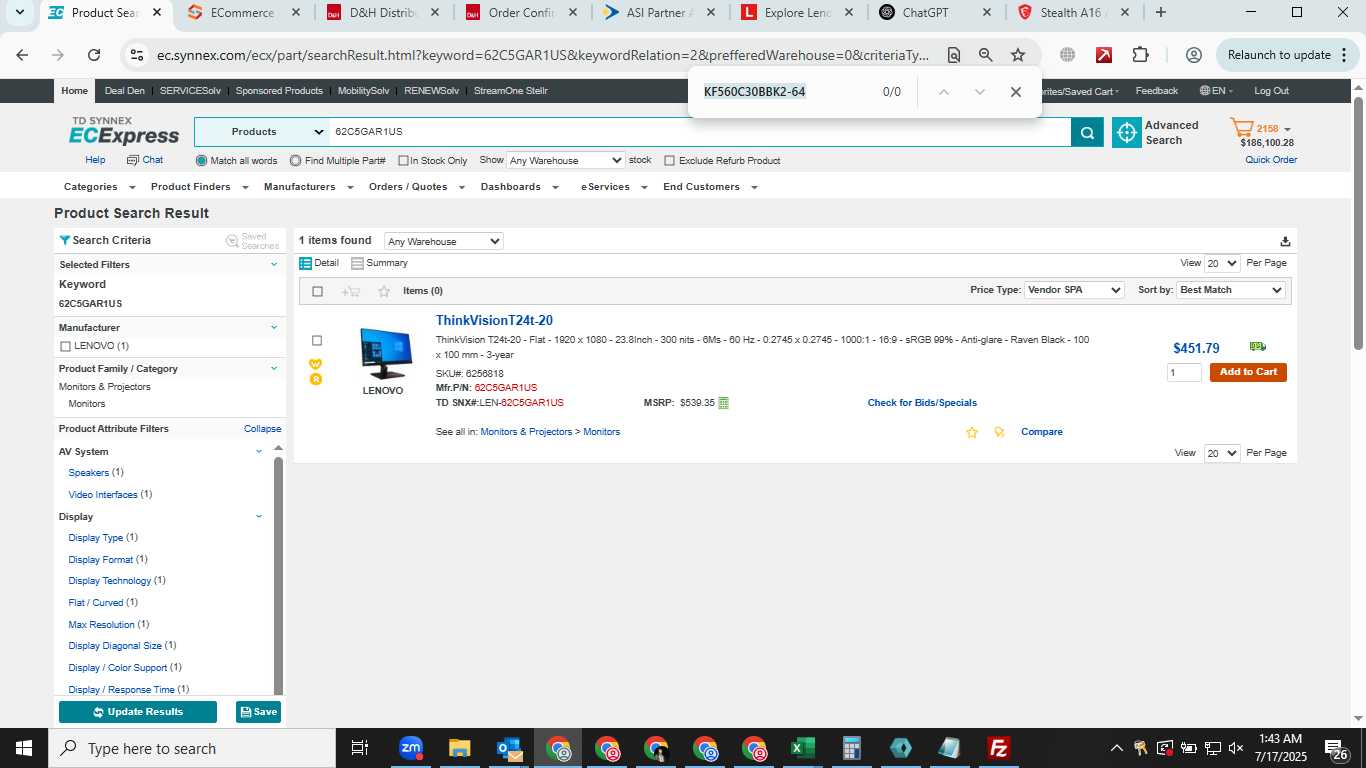
Task: Open Chat via speech bubble icon
Action: click(x=133, y=160)
